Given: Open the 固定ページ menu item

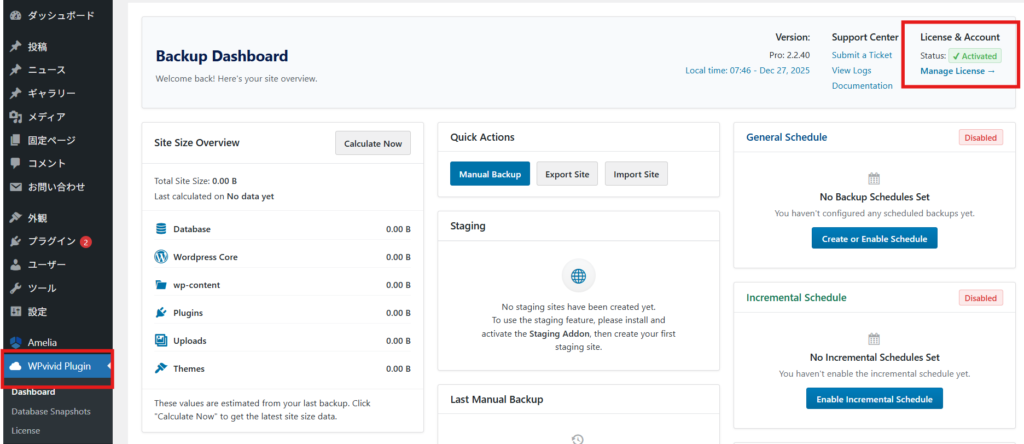Looking at the screenshot, I should [50, 140].
